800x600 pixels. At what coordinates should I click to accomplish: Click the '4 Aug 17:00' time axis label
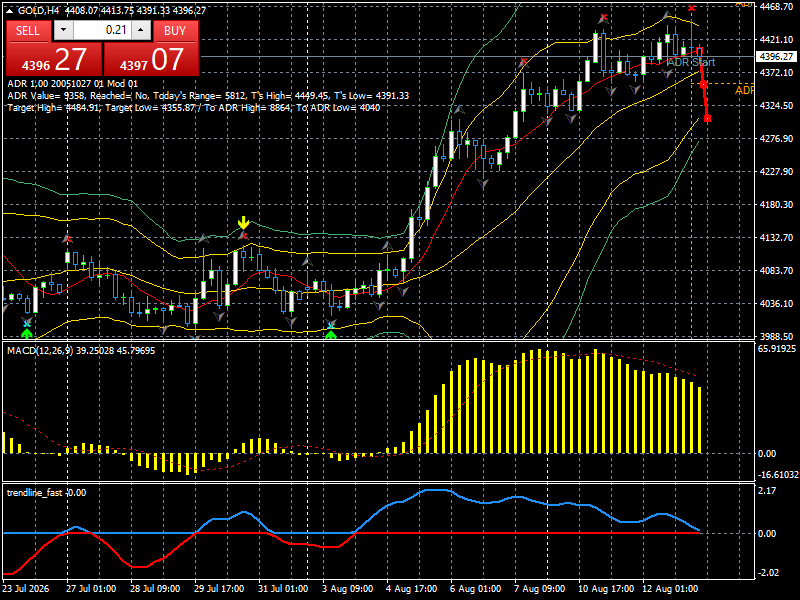tap(411, 589)
